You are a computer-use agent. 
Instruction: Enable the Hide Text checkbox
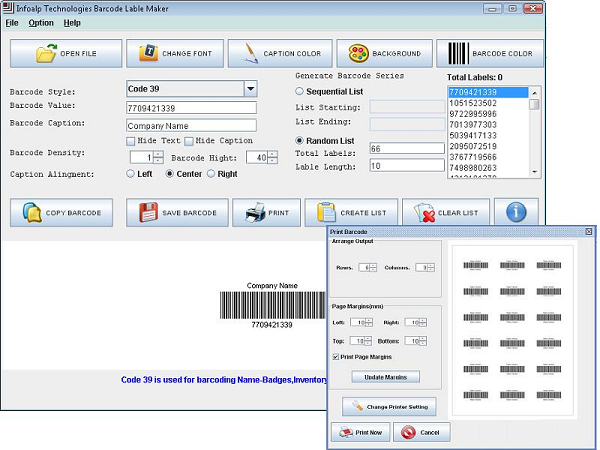point(131,141)
